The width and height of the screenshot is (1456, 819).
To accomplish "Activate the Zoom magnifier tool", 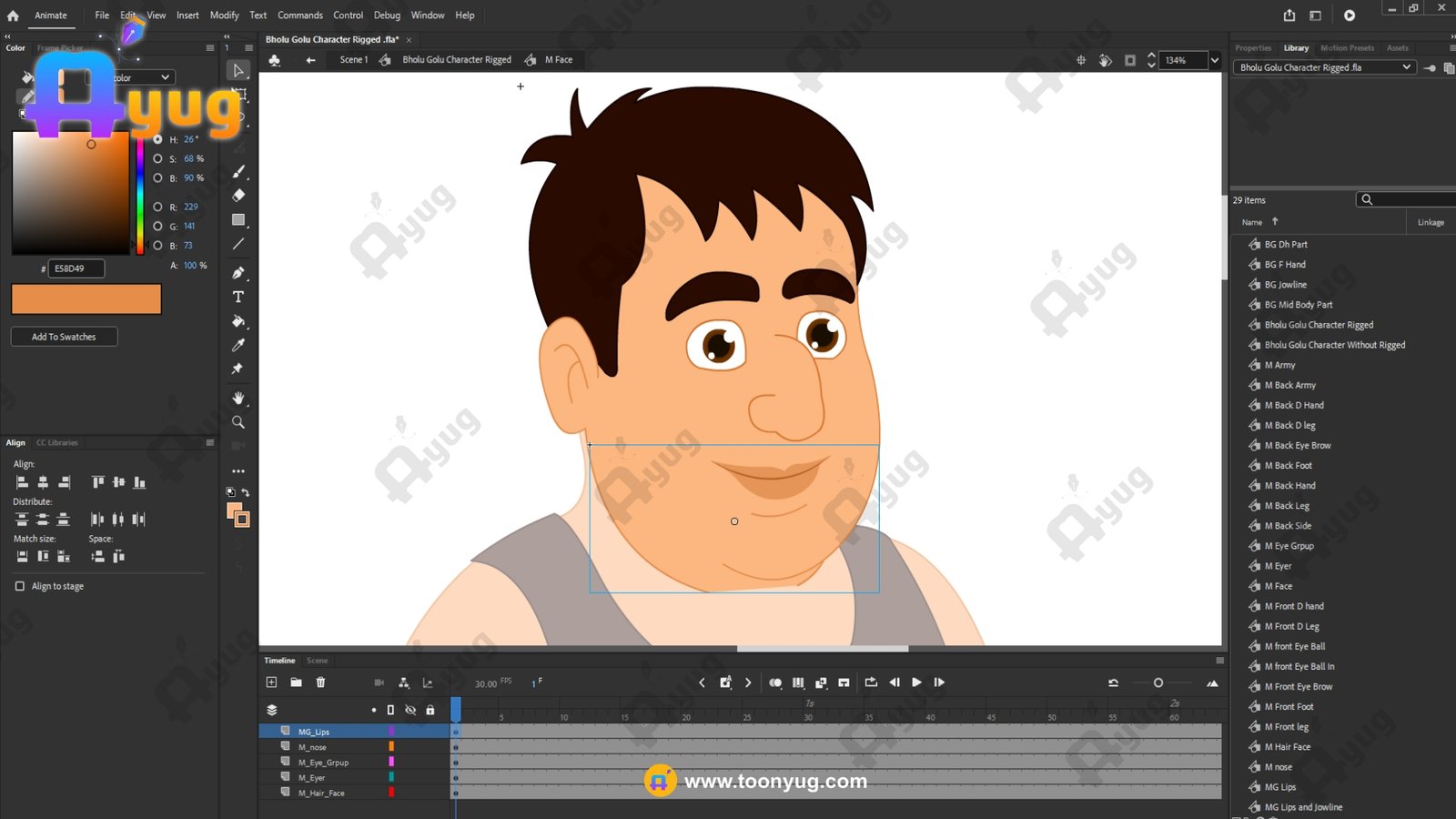I will click(238, 422).
